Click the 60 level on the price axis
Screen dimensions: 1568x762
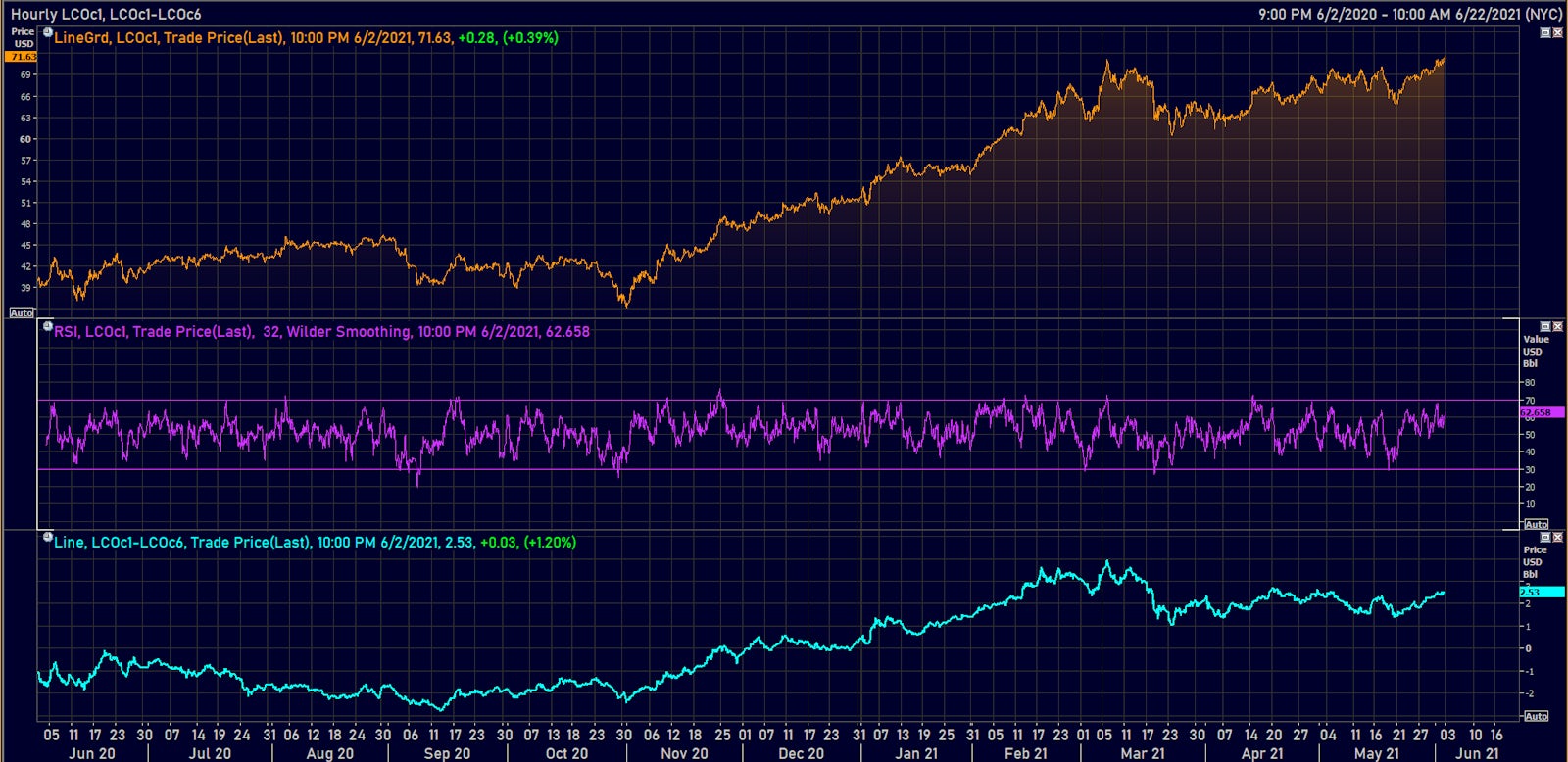pos(25,139)
